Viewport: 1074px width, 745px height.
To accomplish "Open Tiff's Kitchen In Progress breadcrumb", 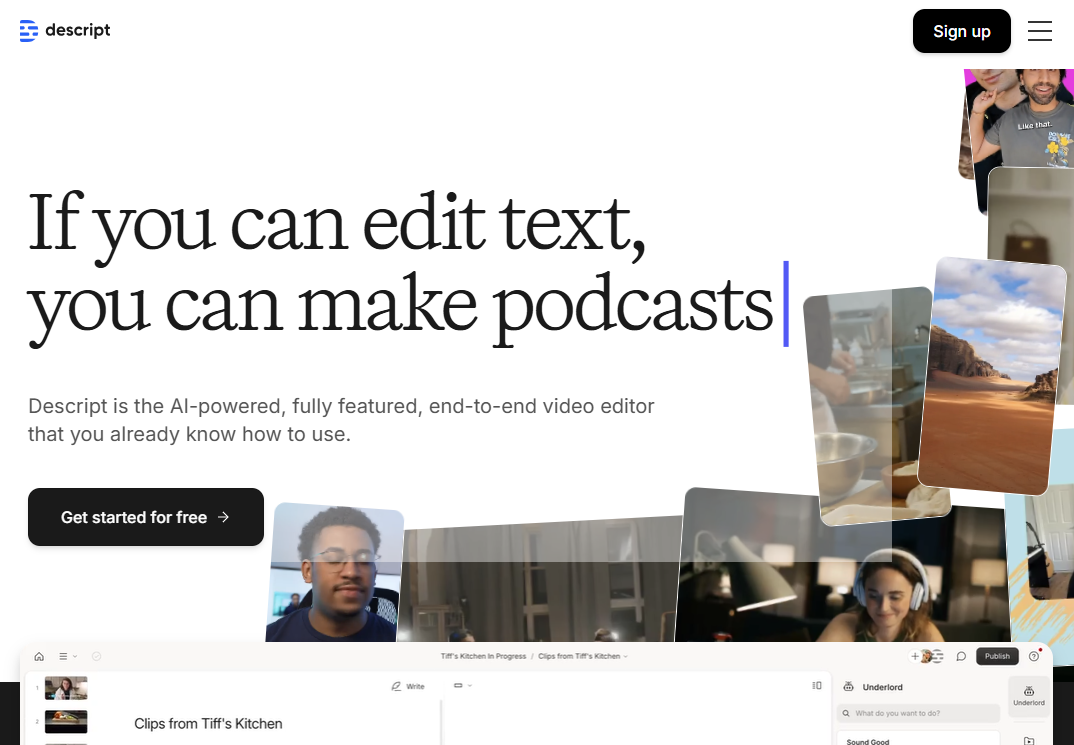I will click(x=484, y=657).
